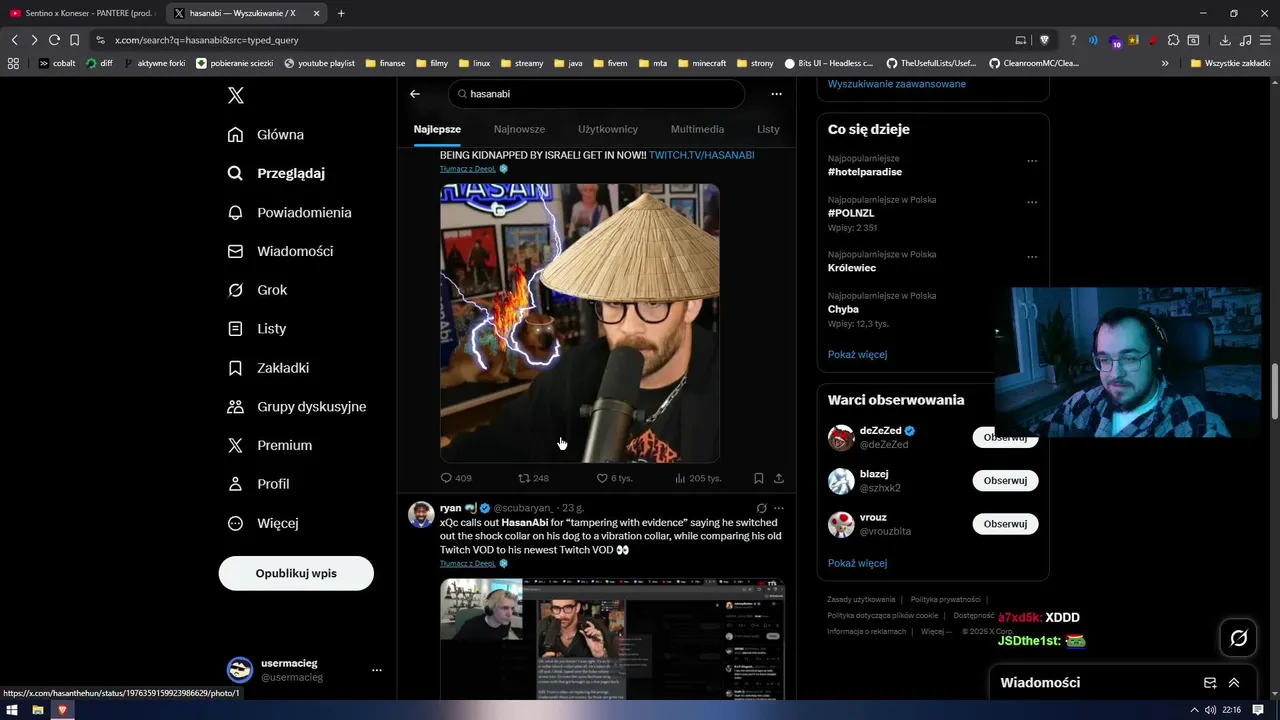Switch to Najnowsze tab
This screenshot has width=1280, height=720.
[519, 129]
